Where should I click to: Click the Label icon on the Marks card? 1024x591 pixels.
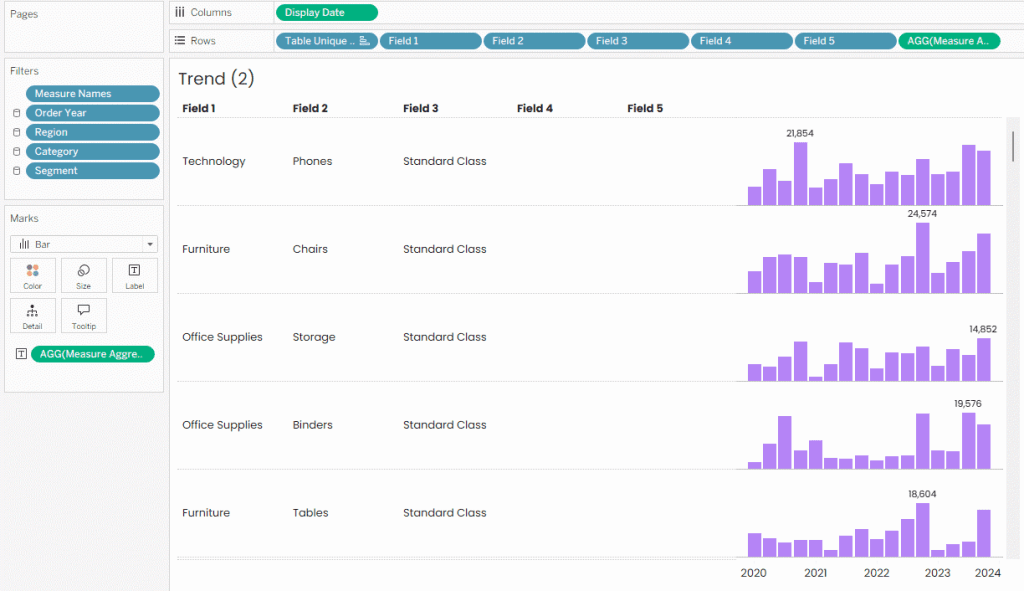134,275
